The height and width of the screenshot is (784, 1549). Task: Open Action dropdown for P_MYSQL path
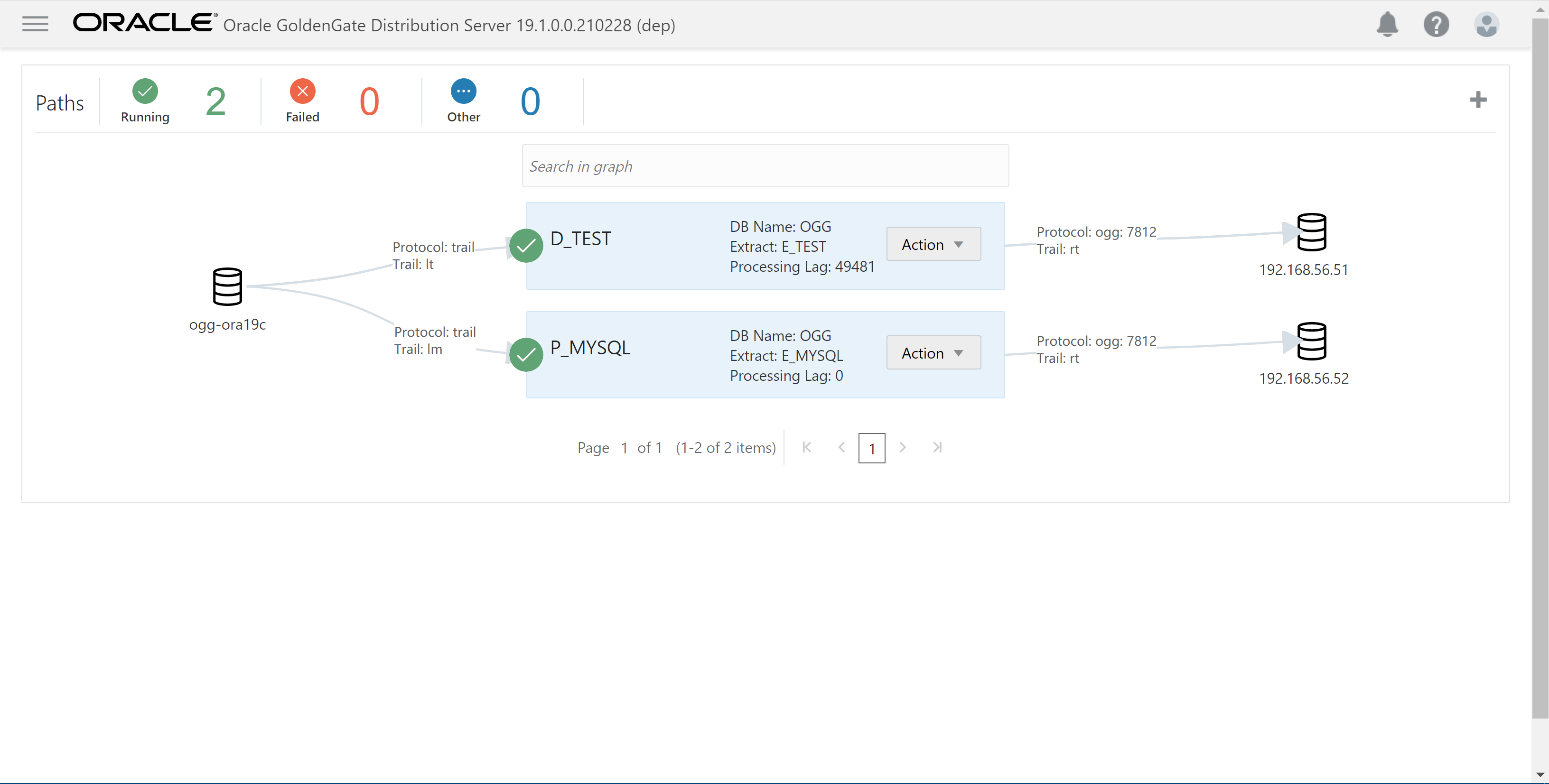click(x=933, y=353)
